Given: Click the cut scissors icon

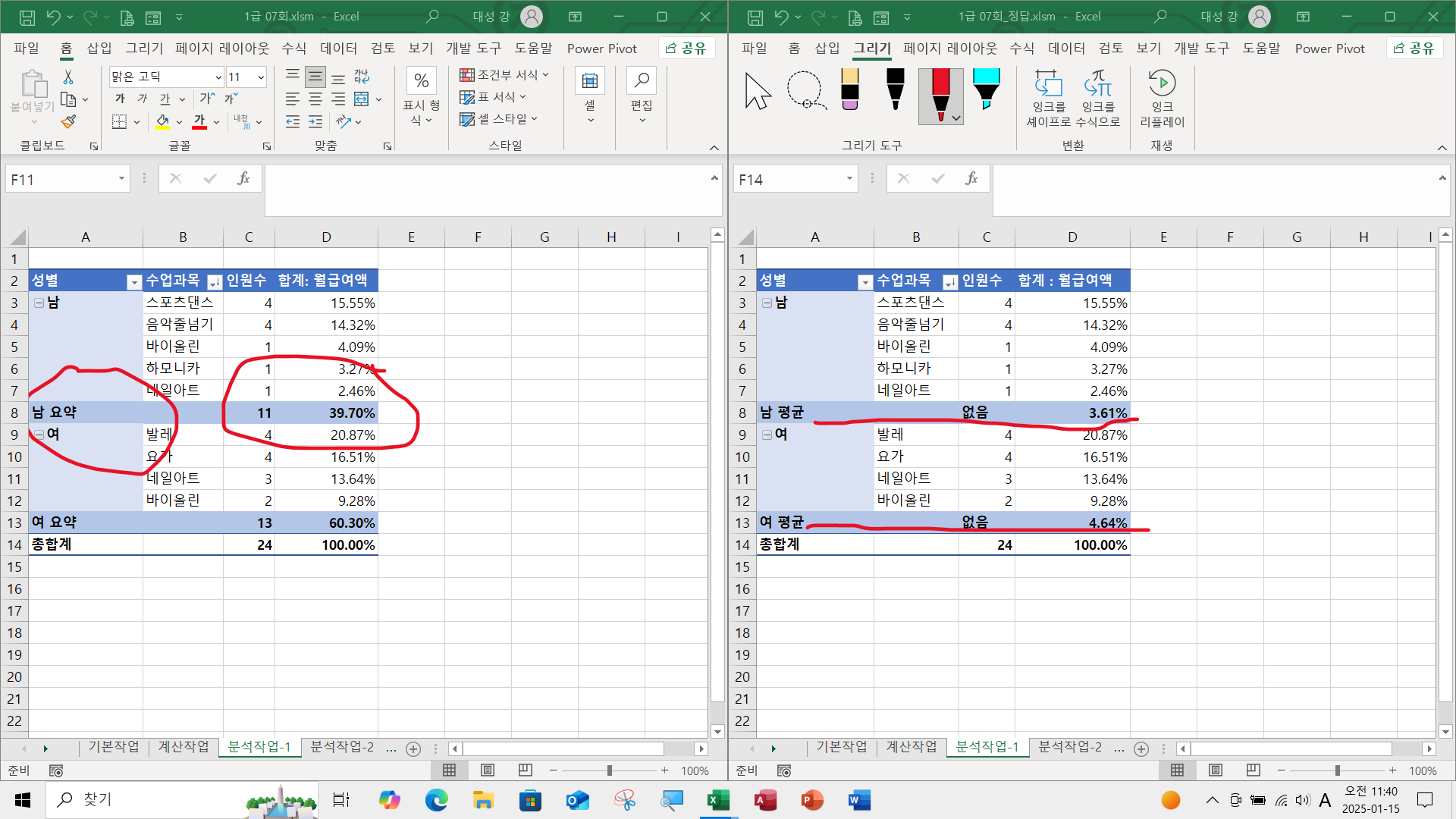Looking at the screenshot, I should click(68, 77).
